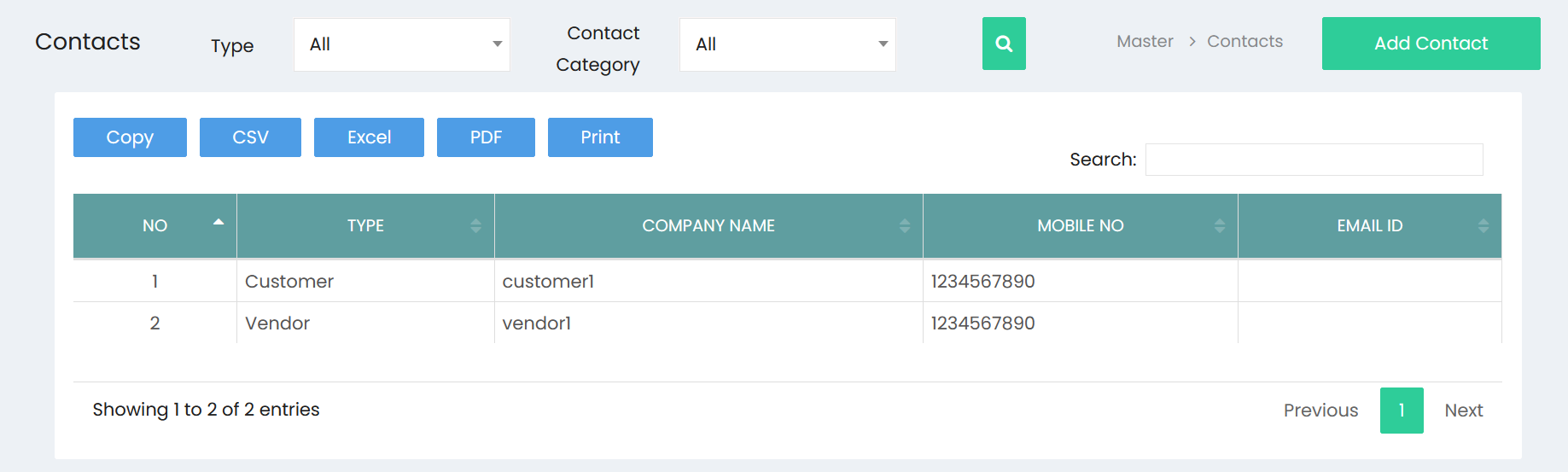This screenshot has width=1568, height=472.
Task: Copy table data with Copy button
Action: (130, 137)
